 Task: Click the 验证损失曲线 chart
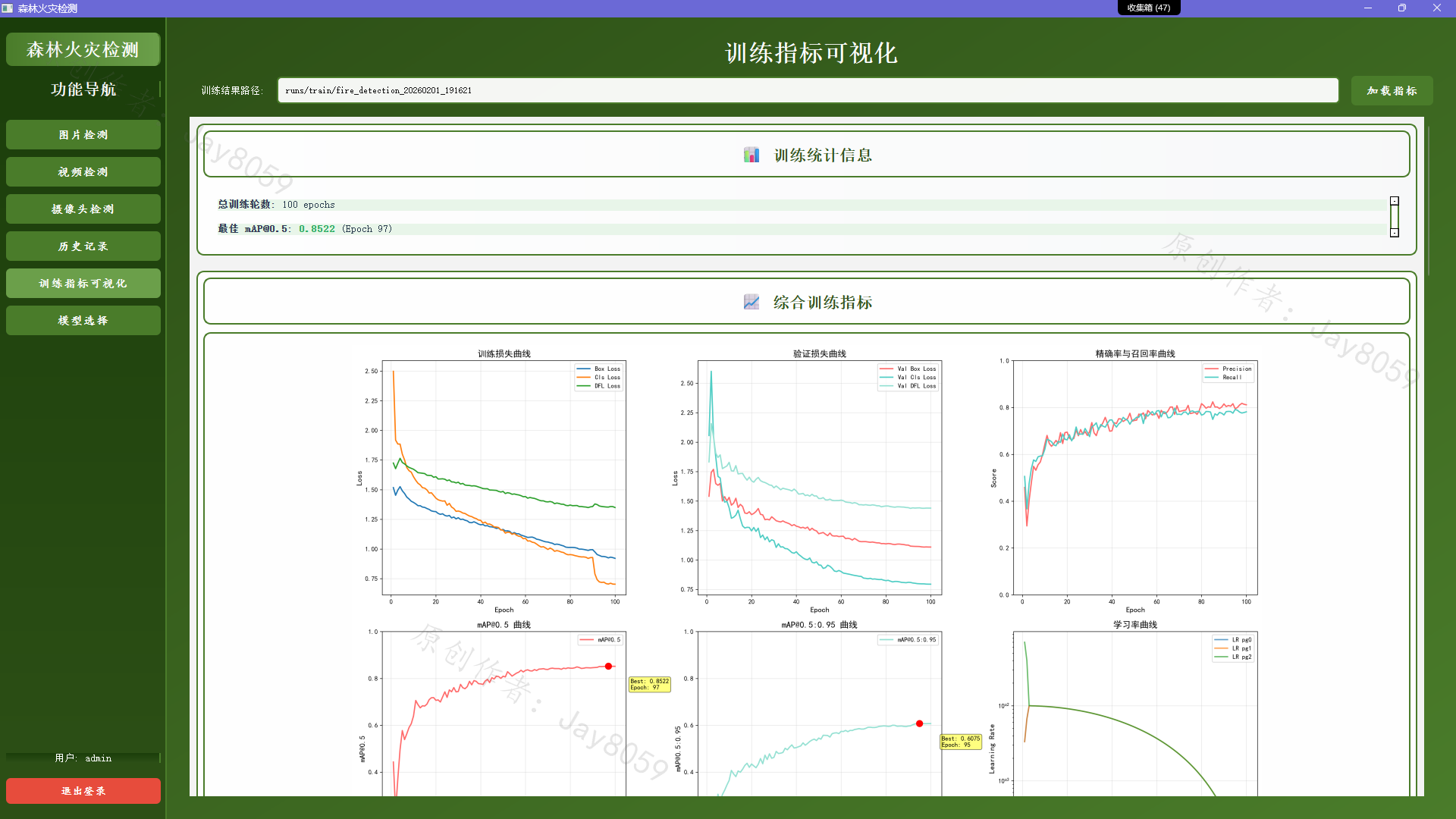click(x=820, y=478)
